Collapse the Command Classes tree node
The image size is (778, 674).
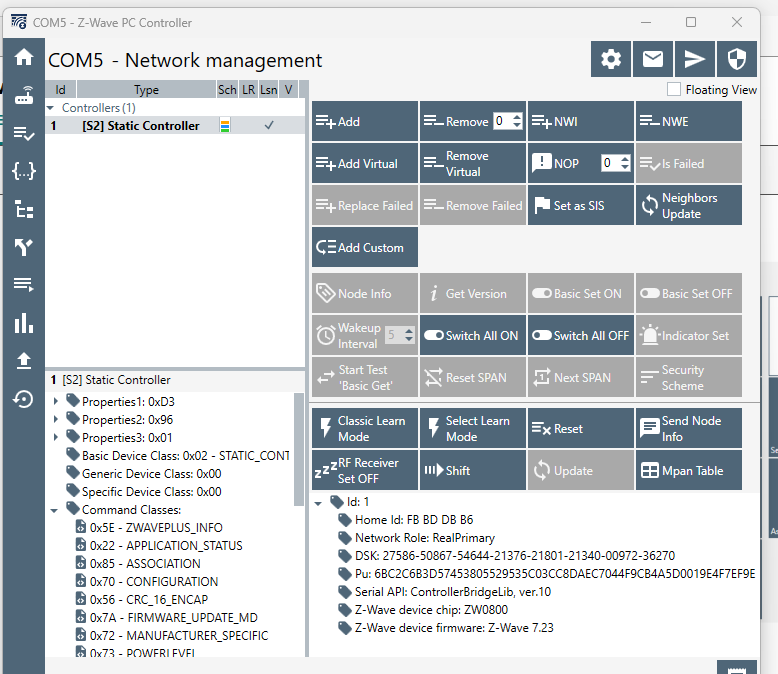(x=56, y=510)
